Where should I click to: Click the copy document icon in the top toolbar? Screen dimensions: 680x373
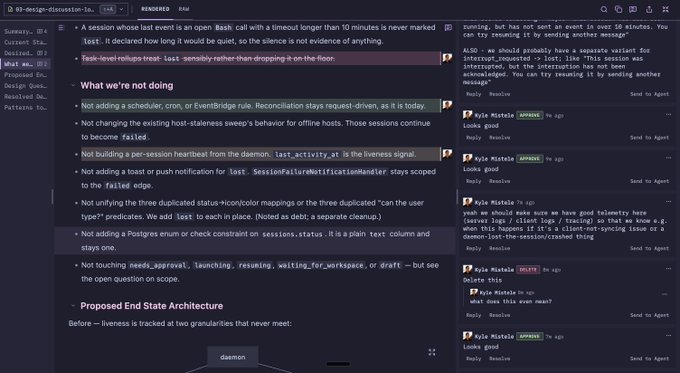pos(618,9)
